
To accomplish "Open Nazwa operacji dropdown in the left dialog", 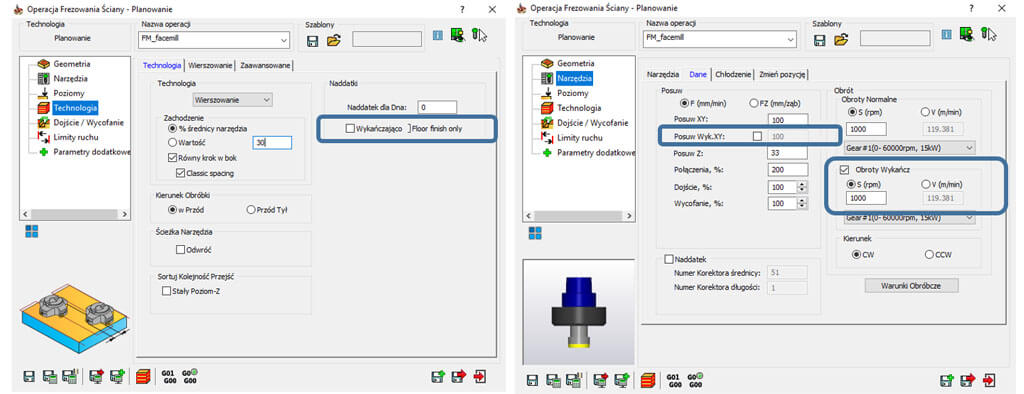I will 284,41.
